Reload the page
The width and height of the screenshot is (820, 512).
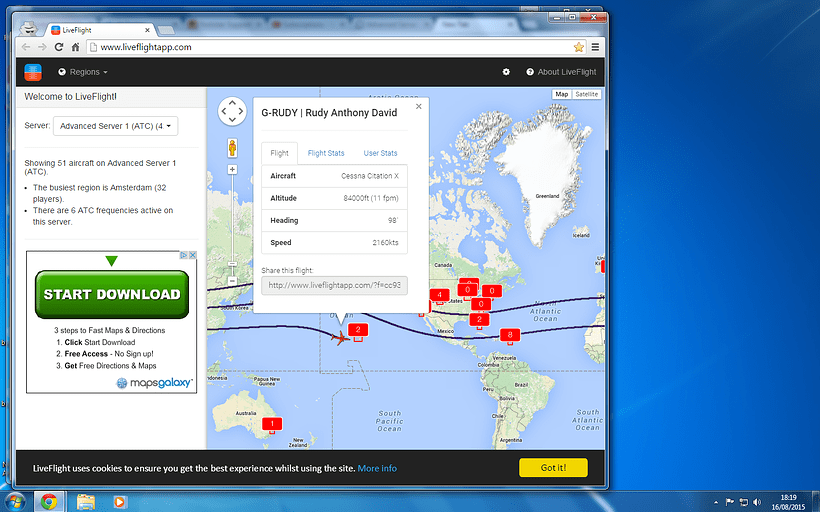click(x=59, y=47)
